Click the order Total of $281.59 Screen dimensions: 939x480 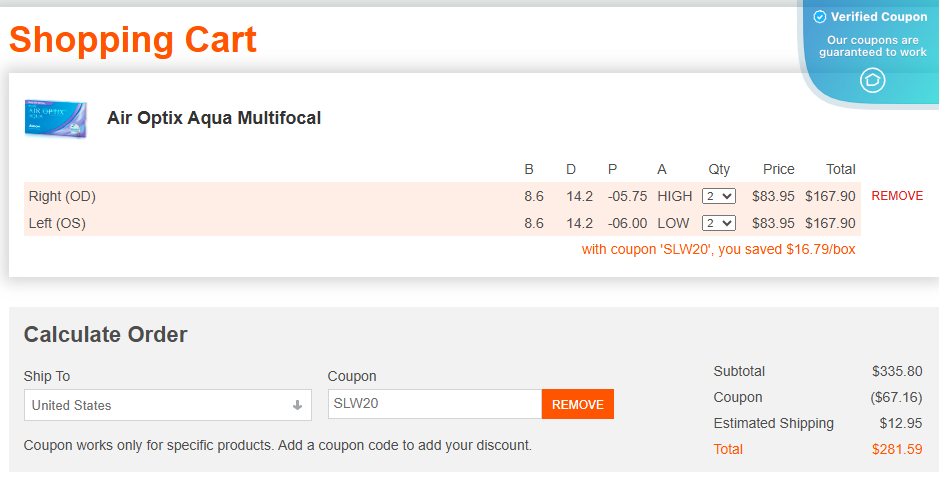point(897,449)
